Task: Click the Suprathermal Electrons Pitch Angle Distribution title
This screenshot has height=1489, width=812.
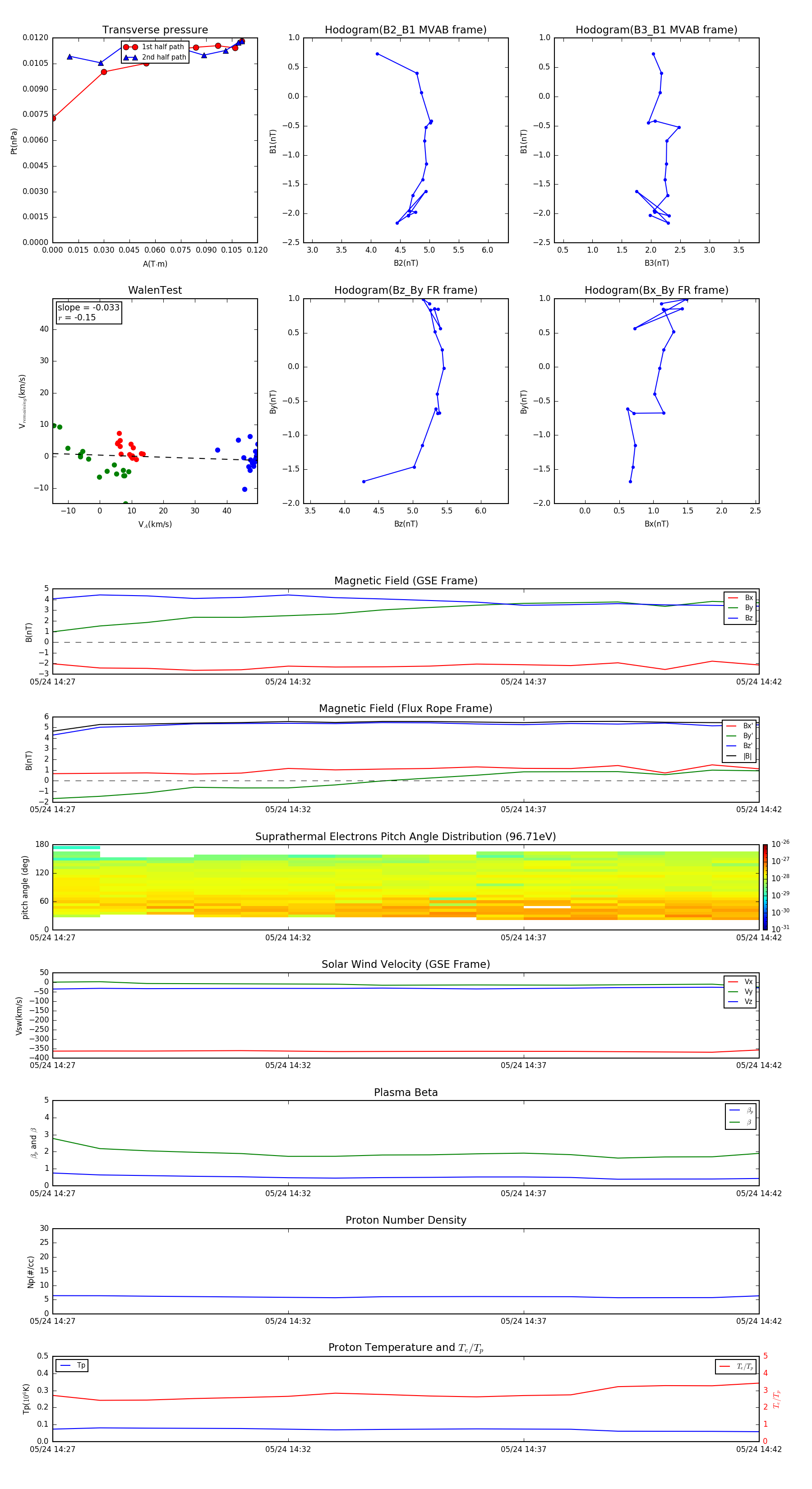Action: [x=406, y=837]
